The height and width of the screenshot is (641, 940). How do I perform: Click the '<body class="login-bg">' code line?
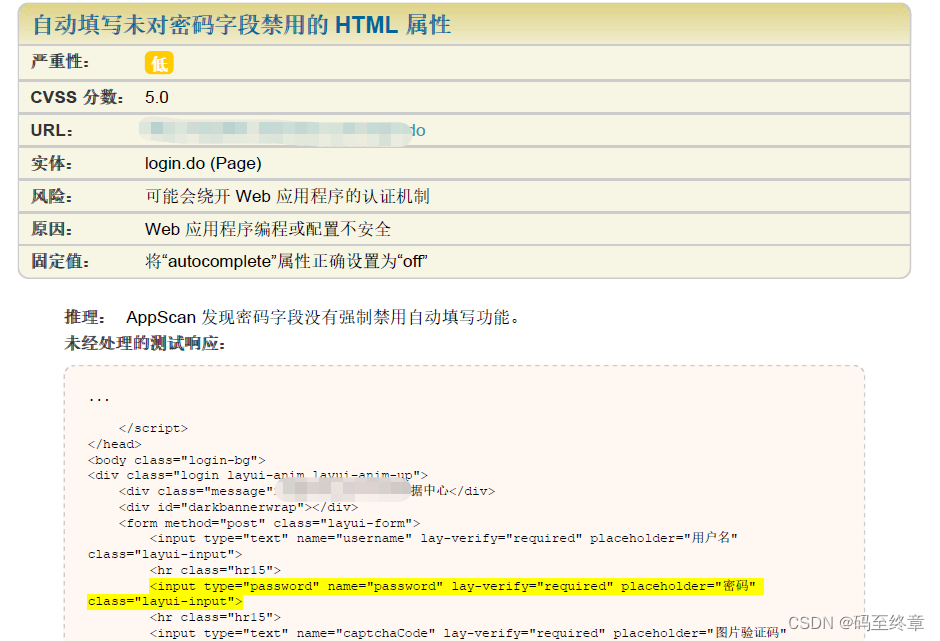click(177, 460)
